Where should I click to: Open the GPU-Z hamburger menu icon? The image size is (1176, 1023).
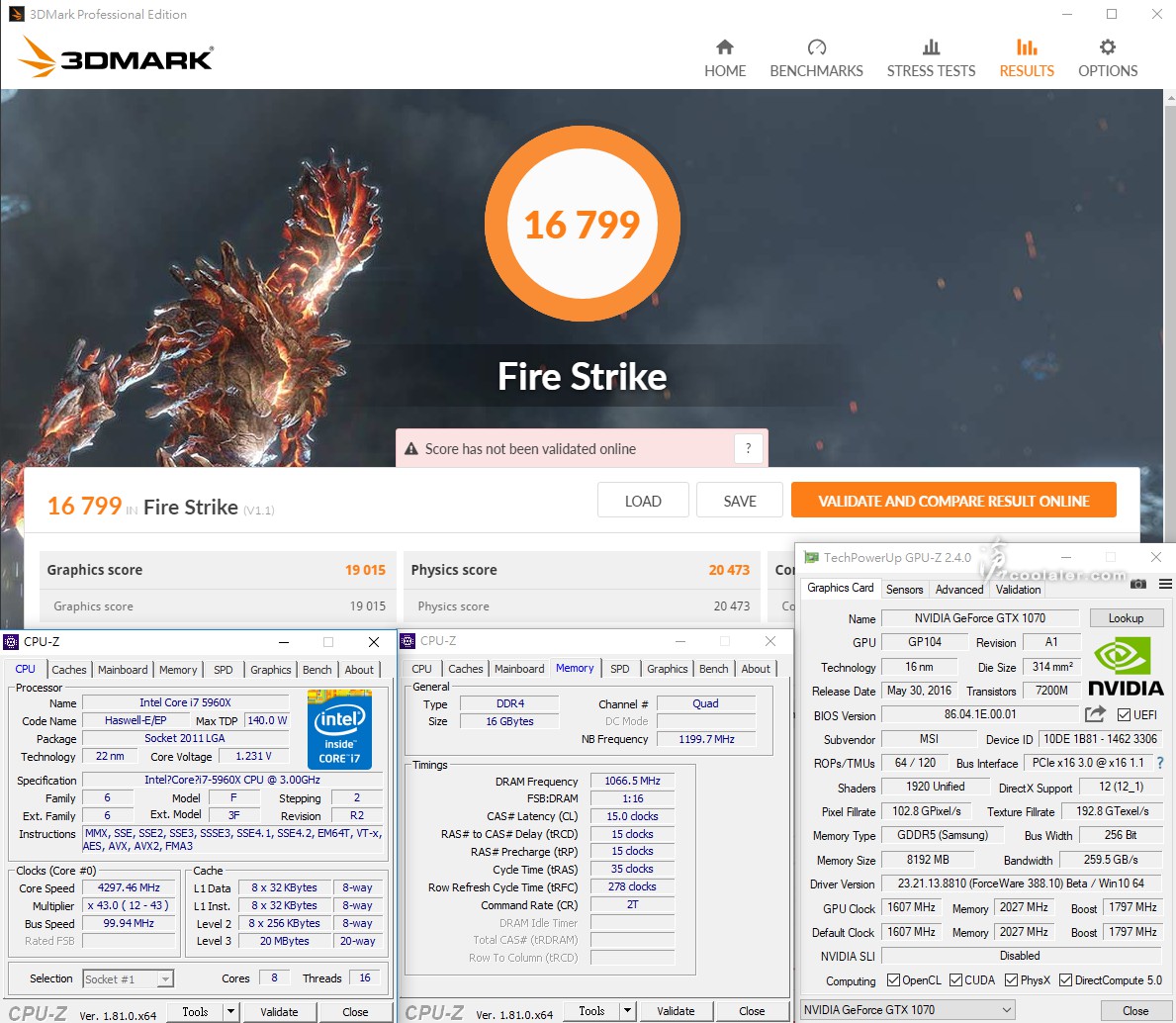click(x=1165, y=584)
